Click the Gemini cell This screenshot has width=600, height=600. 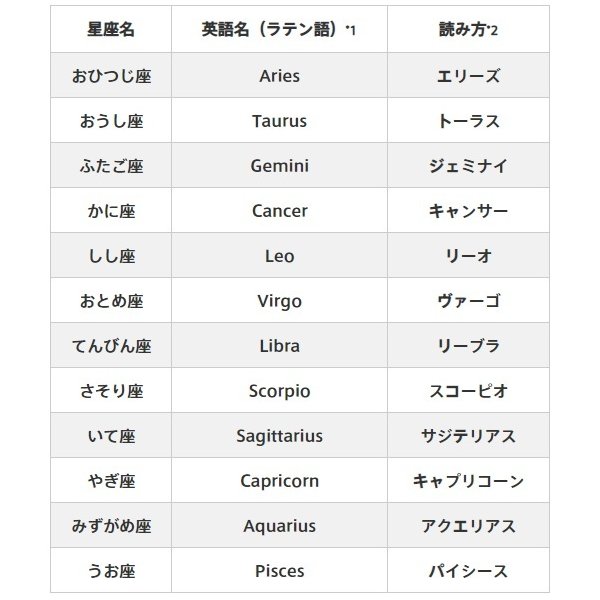(x=279, y=165)
